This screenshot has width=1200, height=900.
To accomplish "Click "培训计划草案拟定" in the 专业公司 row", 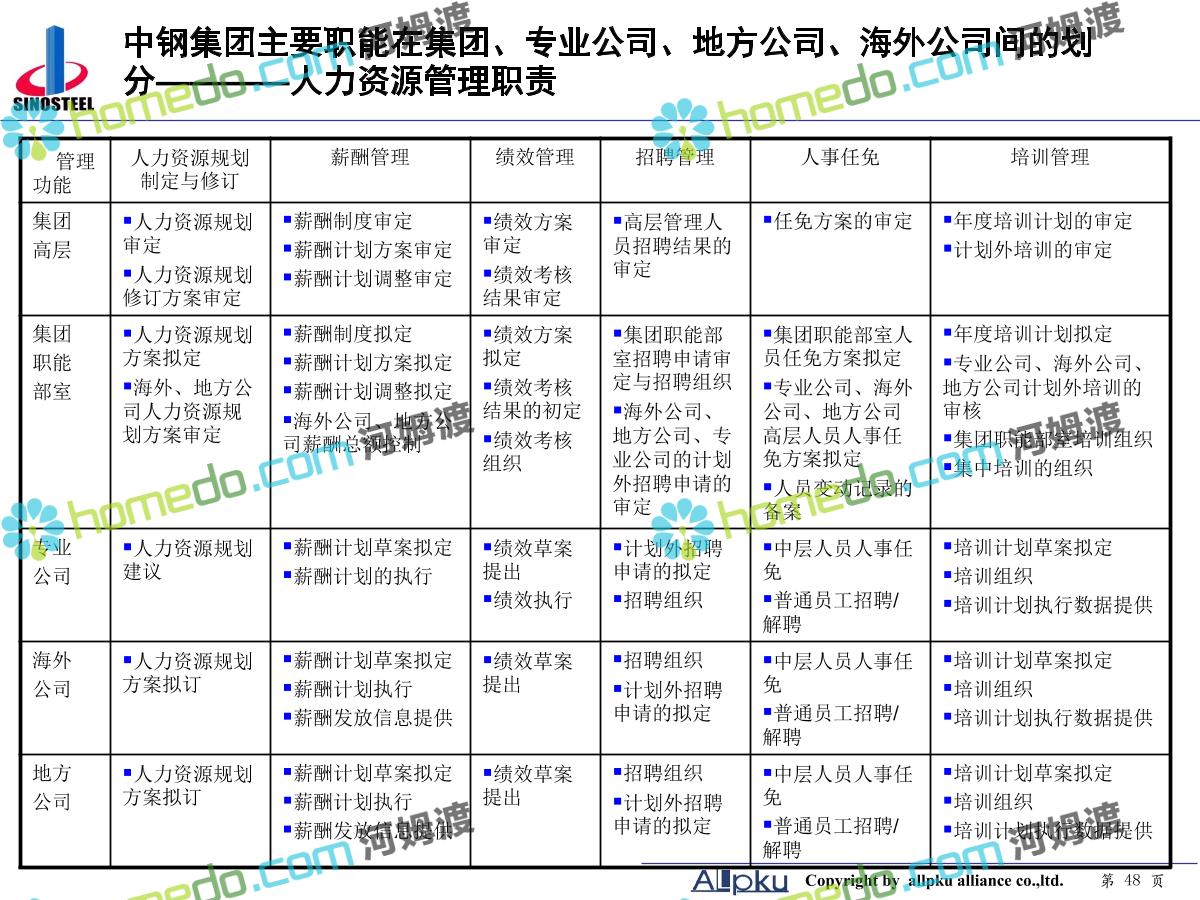I will pos(1028,548).
